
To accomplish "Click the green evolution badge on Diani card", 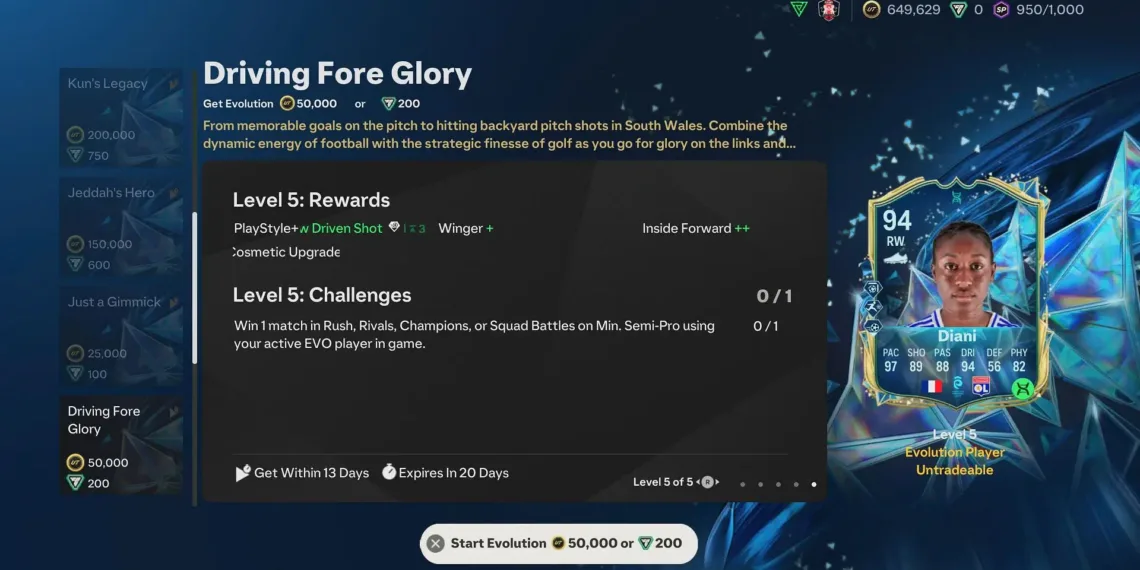I will pyautogui.click(x=1022, y=388).
